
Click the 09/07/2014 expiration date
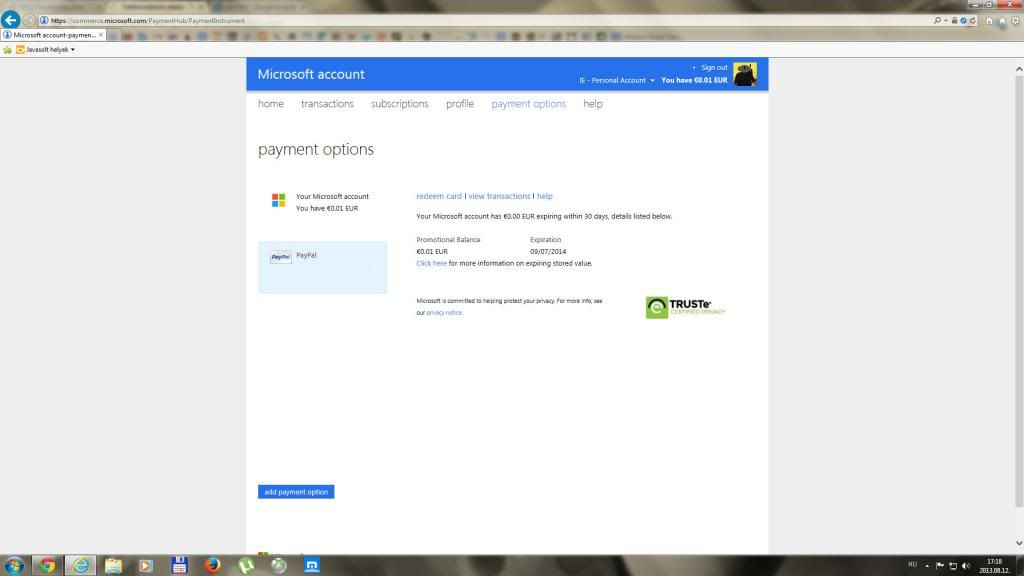tap(548, 251)
